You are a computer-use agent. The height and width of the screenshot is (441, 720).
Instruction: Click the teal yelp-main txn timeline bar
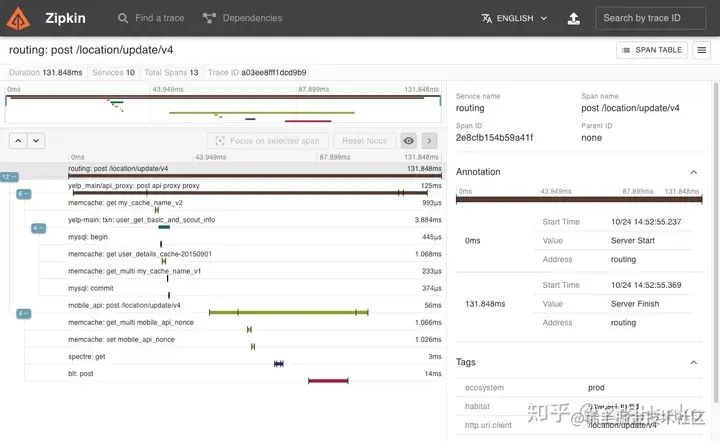coord(164,227)
